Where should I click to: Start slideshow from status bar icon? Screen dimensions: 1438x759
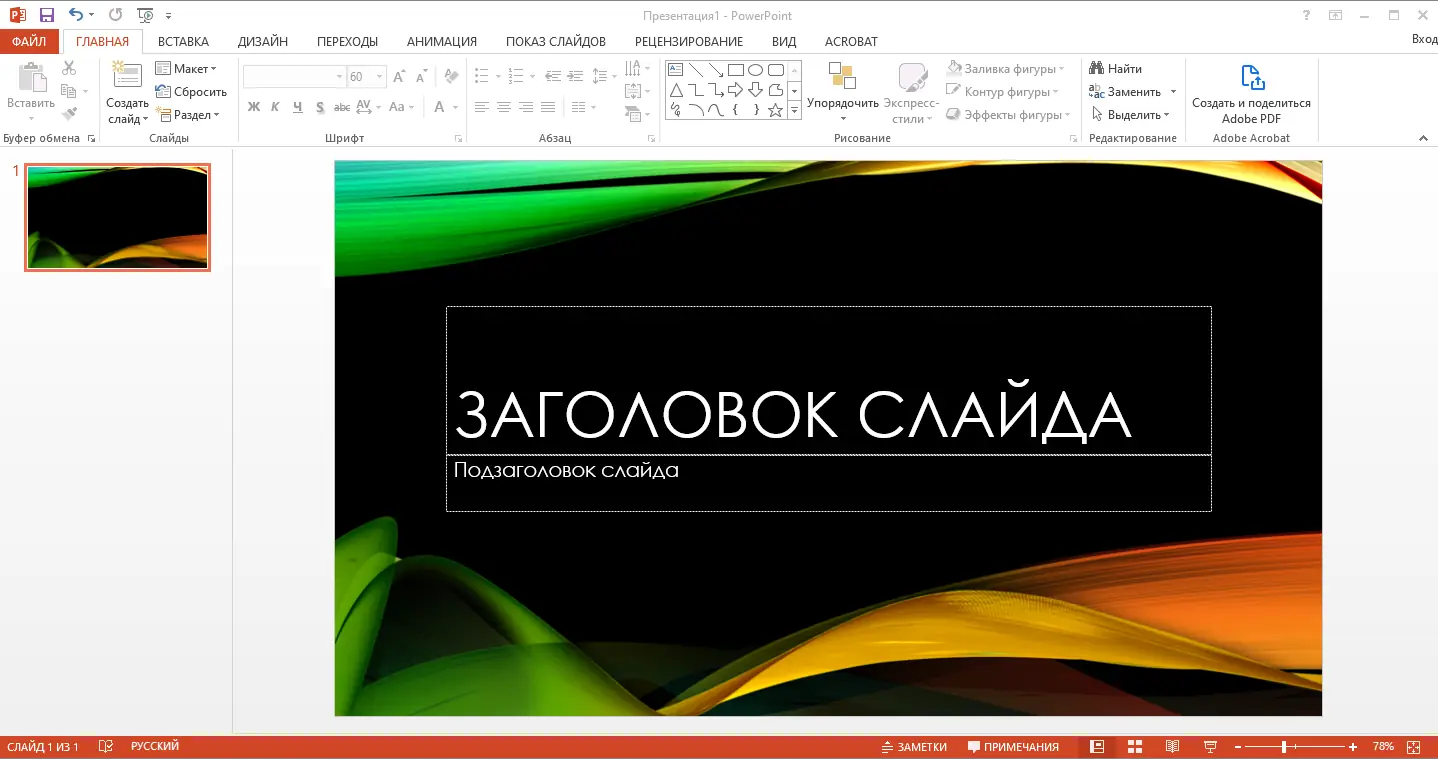[1211, 747]
